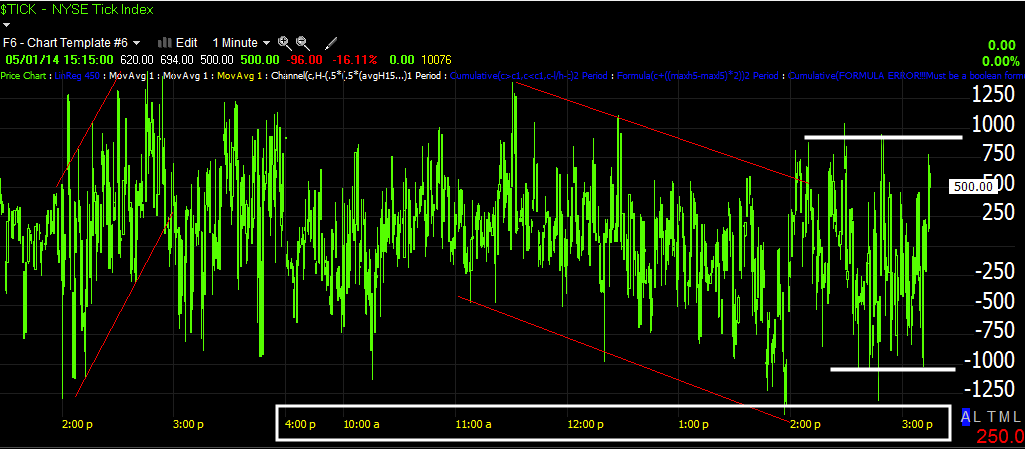Image resolution: width=1025 pixels, height=449 pixels.
Task: Zoom out with the minus magnifier icon
Action: pos(302,42)
